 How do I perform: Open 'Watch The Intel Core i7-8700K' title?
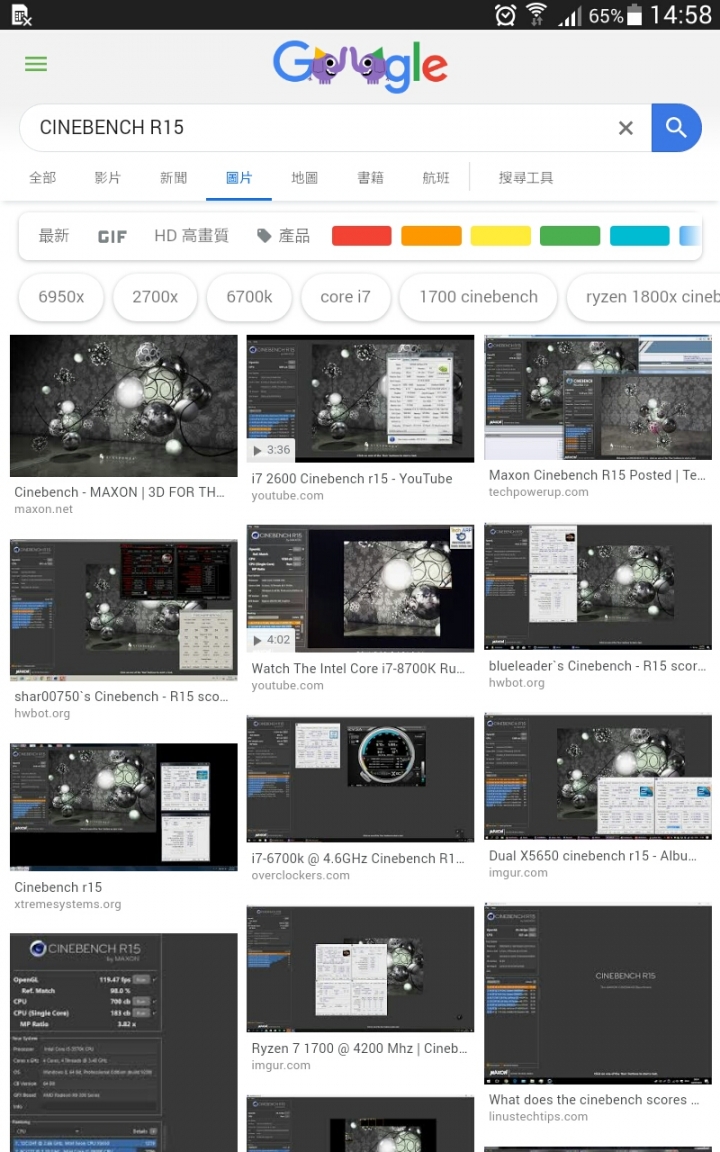(x=359, y=669)
